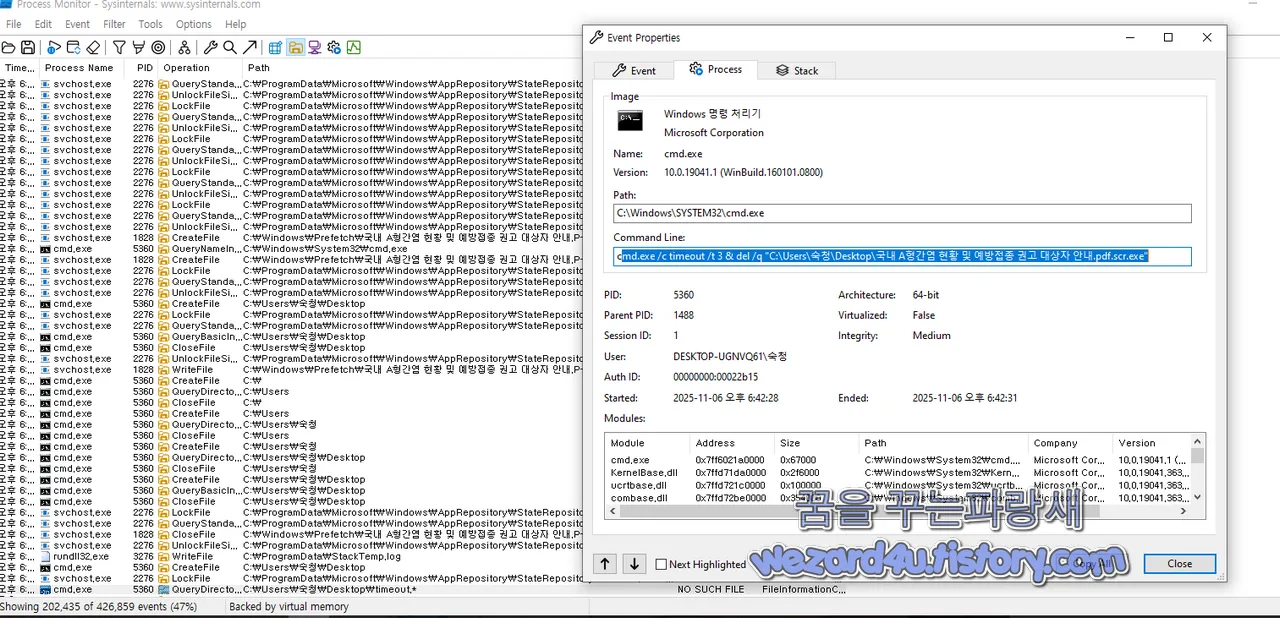The height and width of the screenshot is (618, 1280).
Task: Click the Jump To arrow icon
Action: 249,47
